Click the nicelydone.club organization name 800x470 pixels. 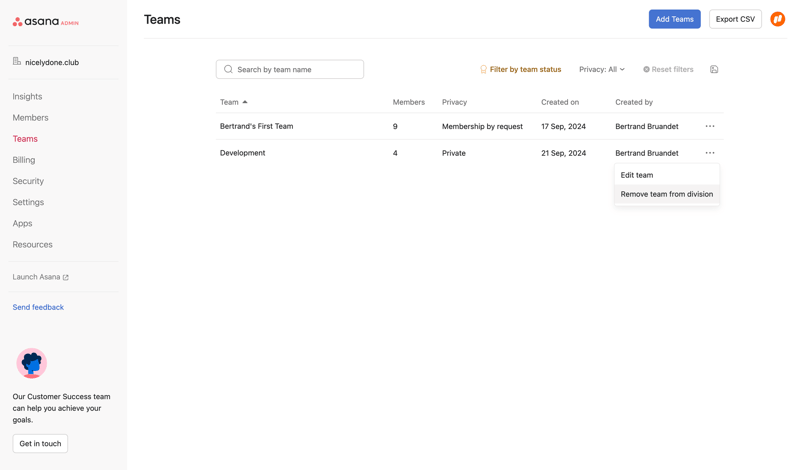point(52,62)
